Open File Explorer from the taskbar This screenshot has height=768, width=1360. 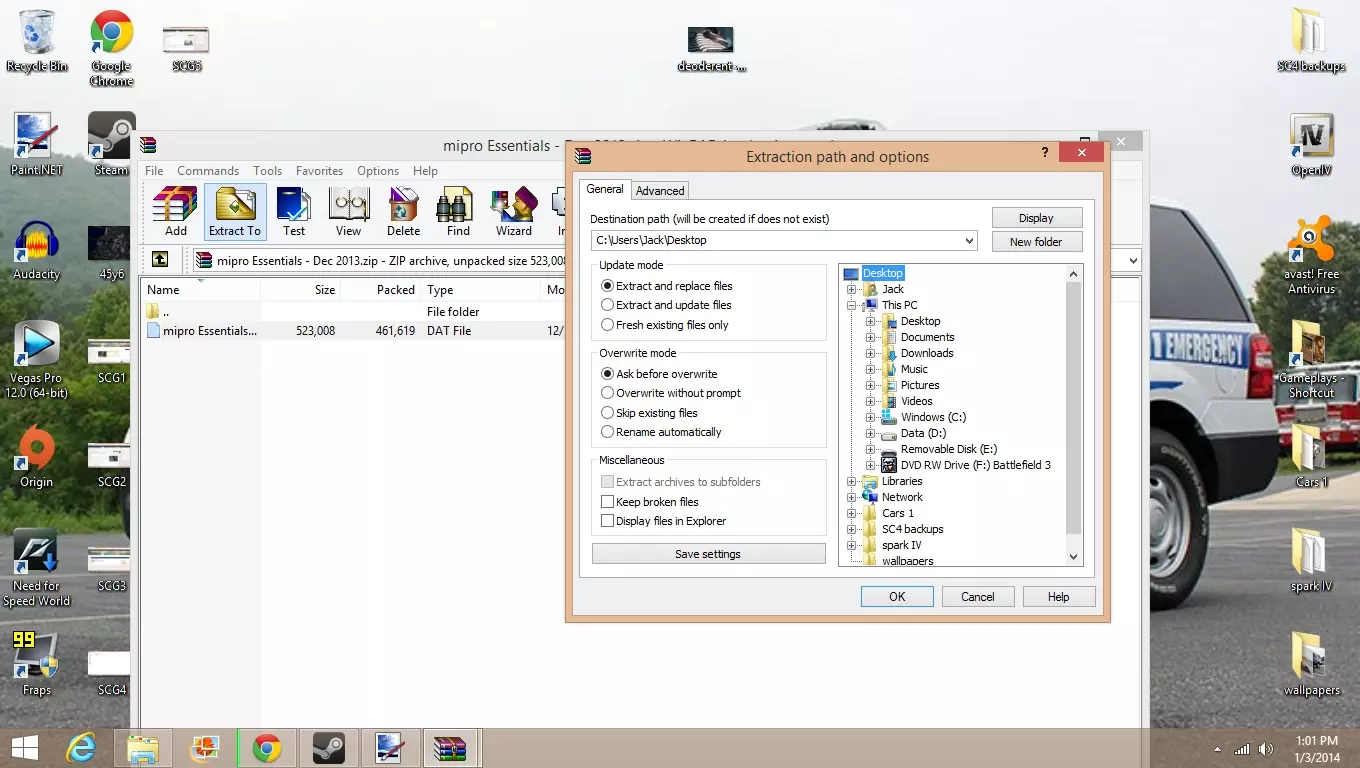[143, 748]
